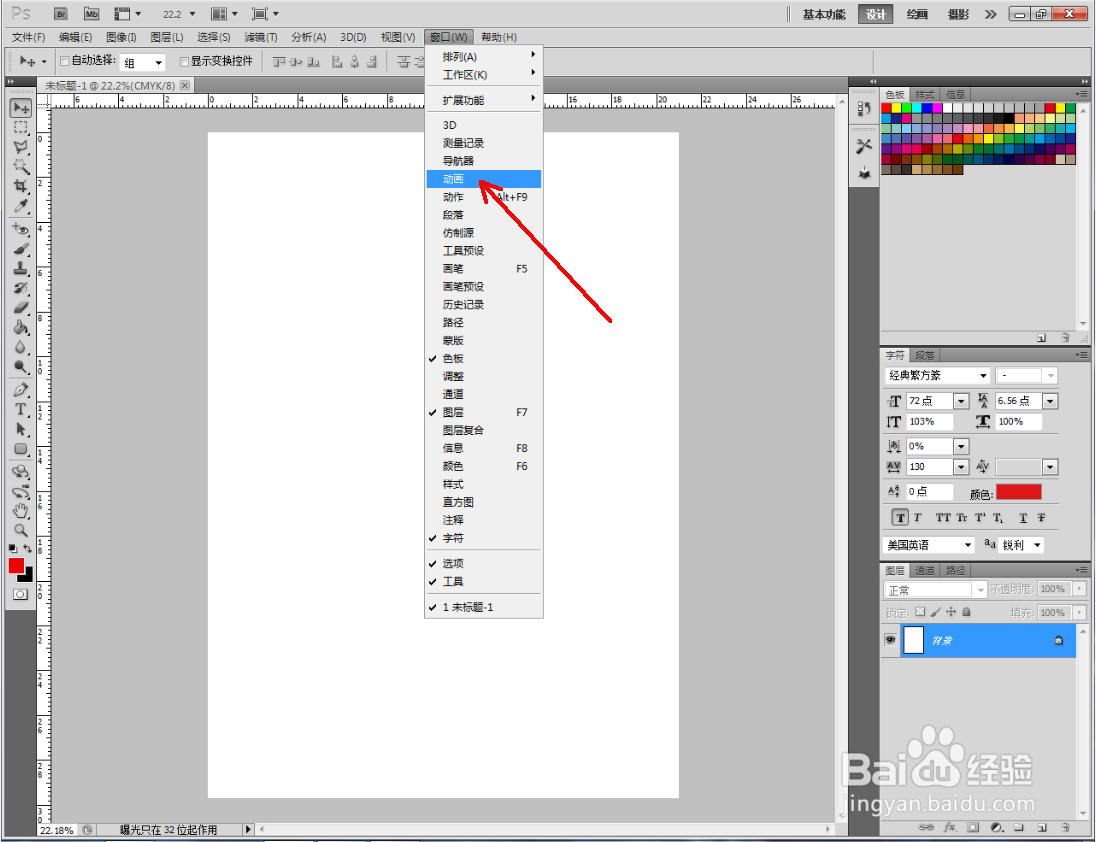The width and height of the screenshot is (1096, 842).
Task: Switch to 基本功能 workspace
Action: pos(824,14)
